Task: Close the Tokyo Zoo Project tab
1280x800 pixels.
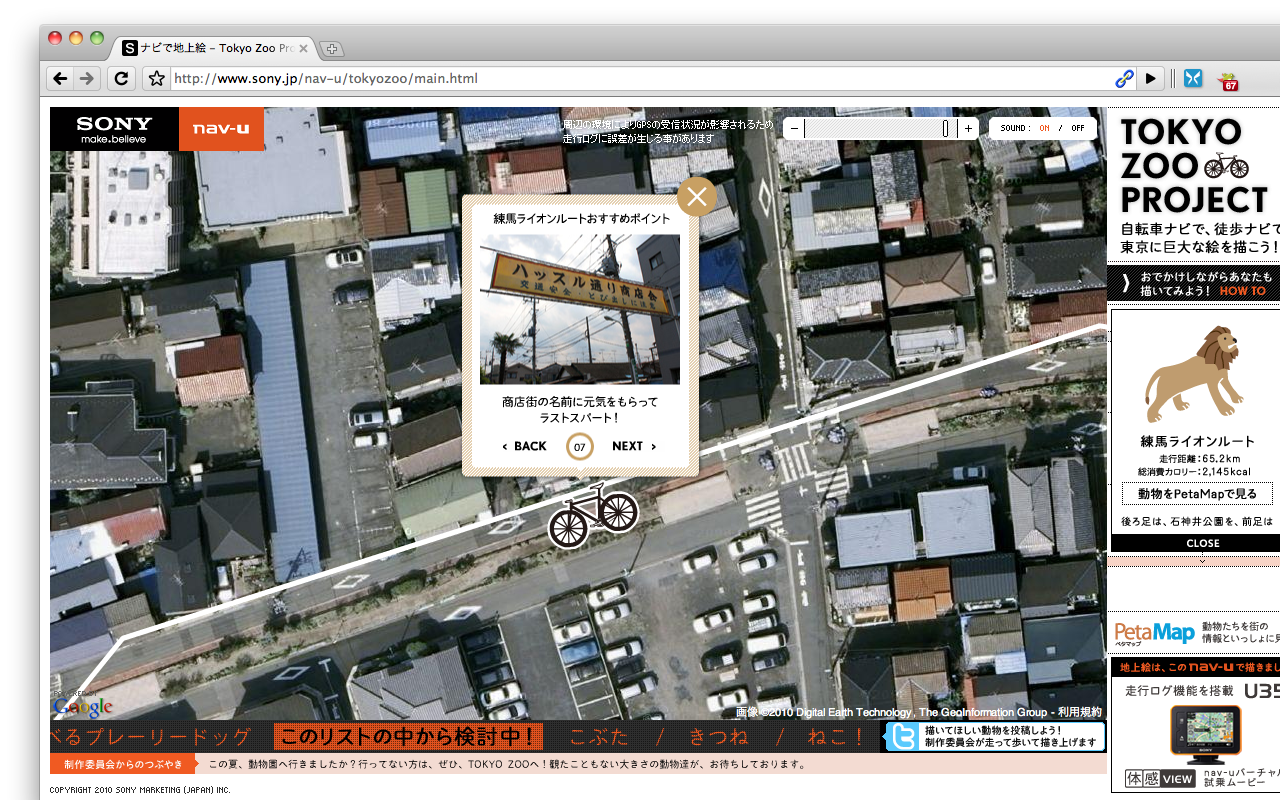Action: pos(303,48)
